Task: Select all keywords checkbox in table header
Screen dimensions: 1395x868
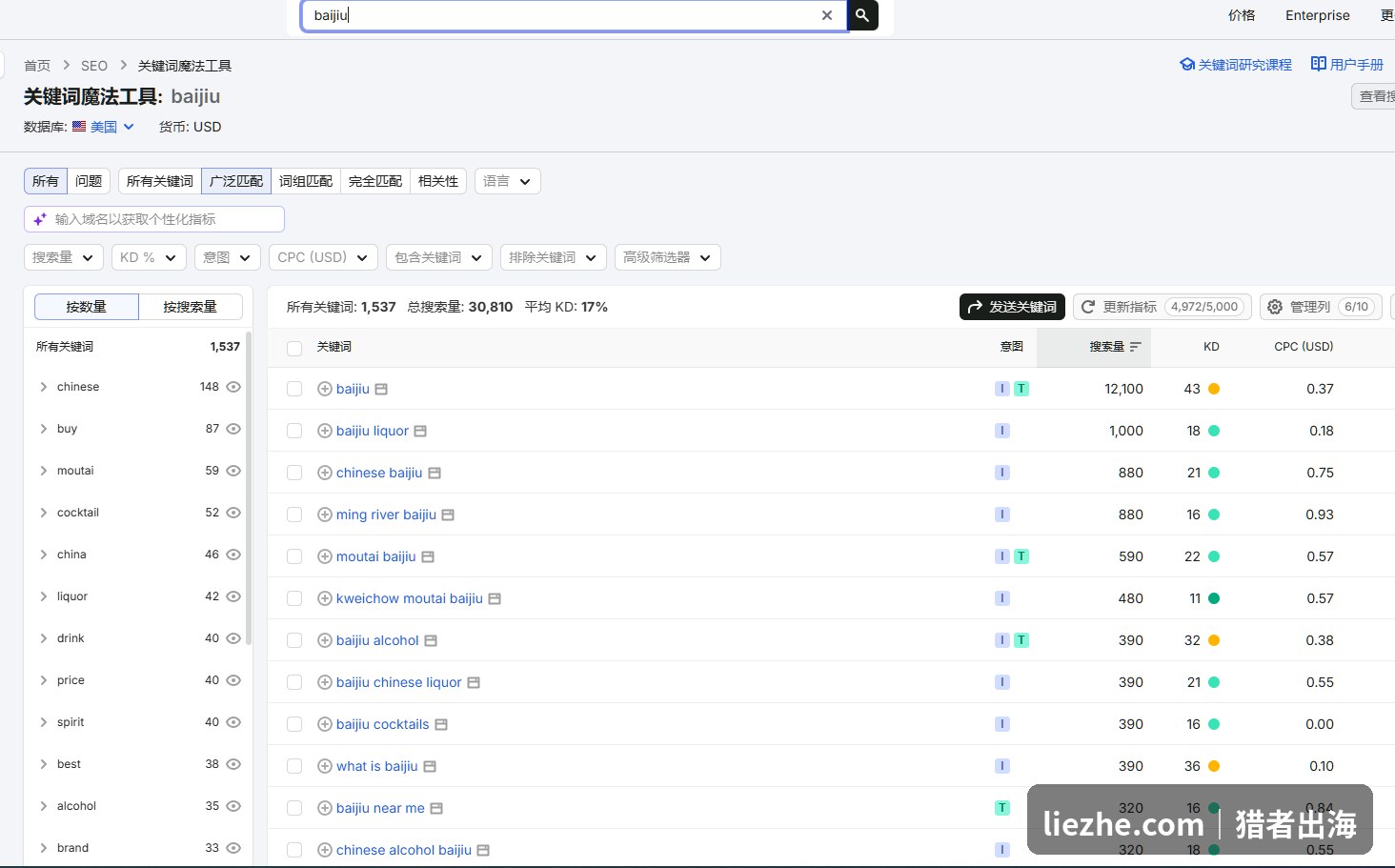Action: (294, 348)
